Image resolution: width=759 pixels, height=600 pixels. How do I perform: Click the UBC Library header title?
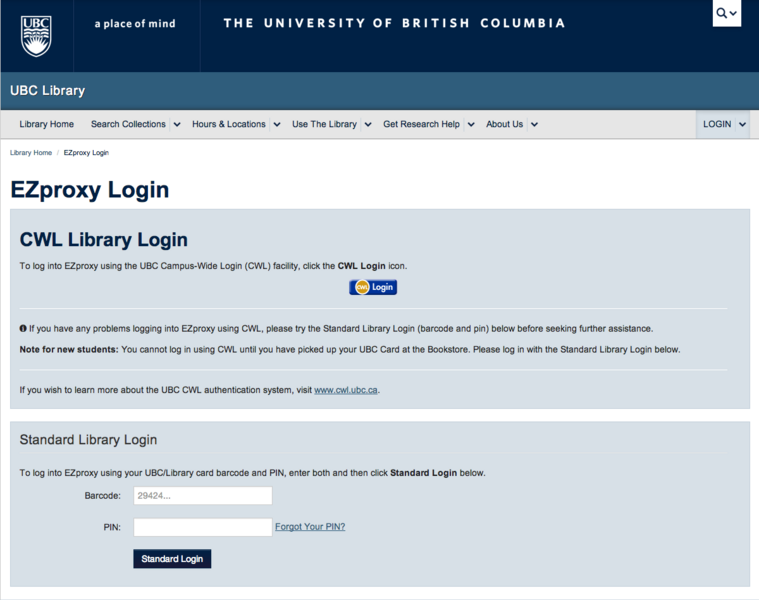tap(47, 91)
